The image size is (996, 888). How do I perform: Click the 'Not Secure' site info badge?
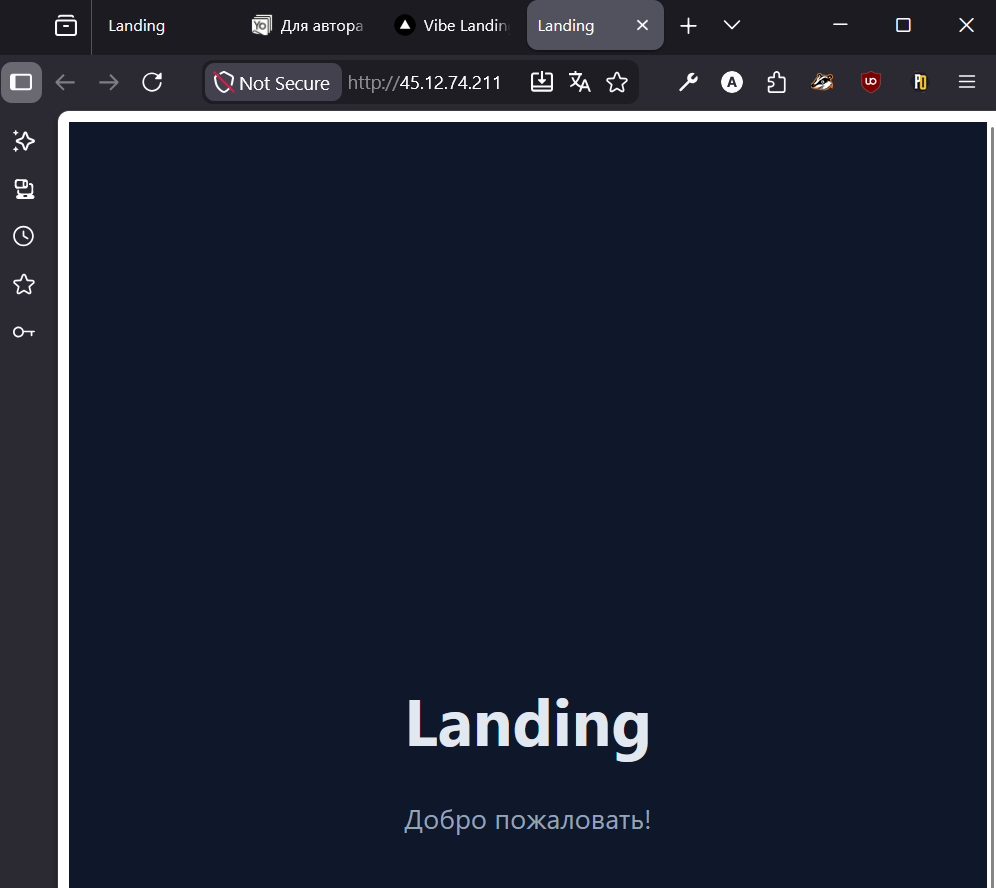(x=273, y=82)
